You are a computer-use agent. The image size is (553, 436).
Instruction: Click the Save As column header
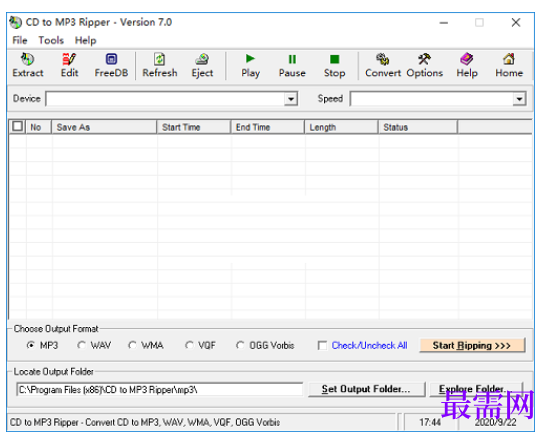point(104,127)
